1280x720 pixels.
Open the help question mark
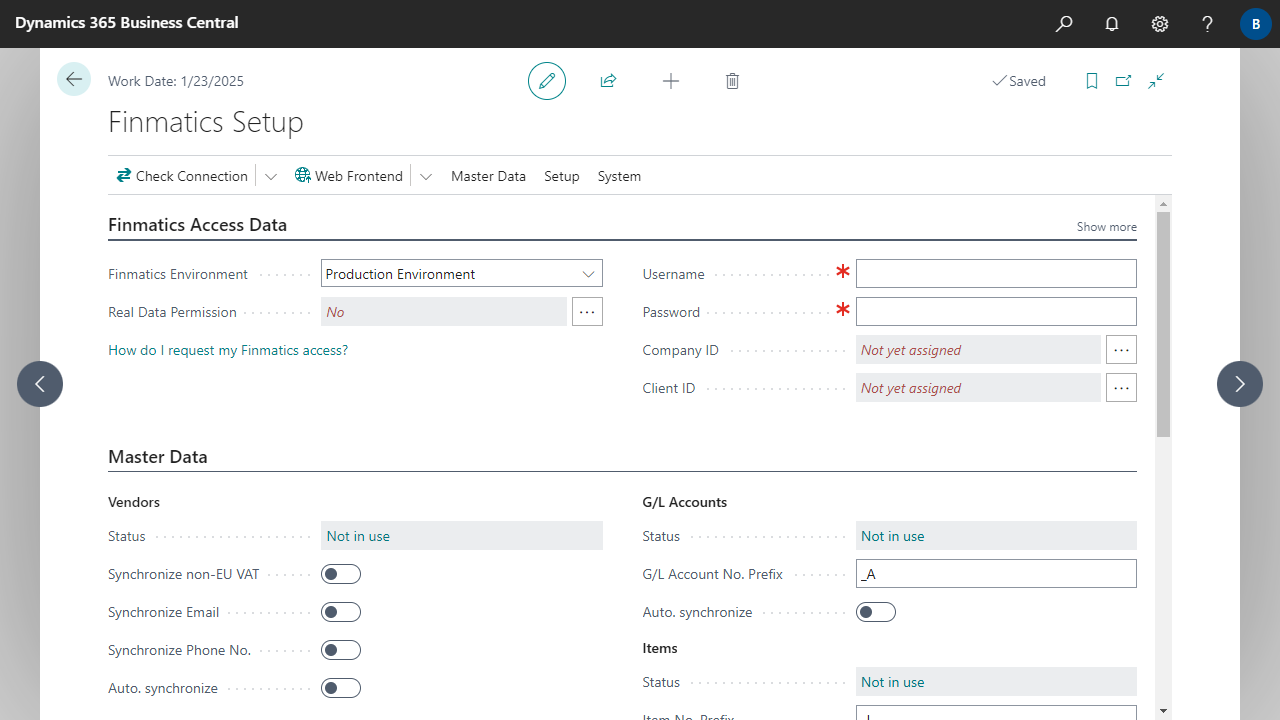tap(1208, 24)
